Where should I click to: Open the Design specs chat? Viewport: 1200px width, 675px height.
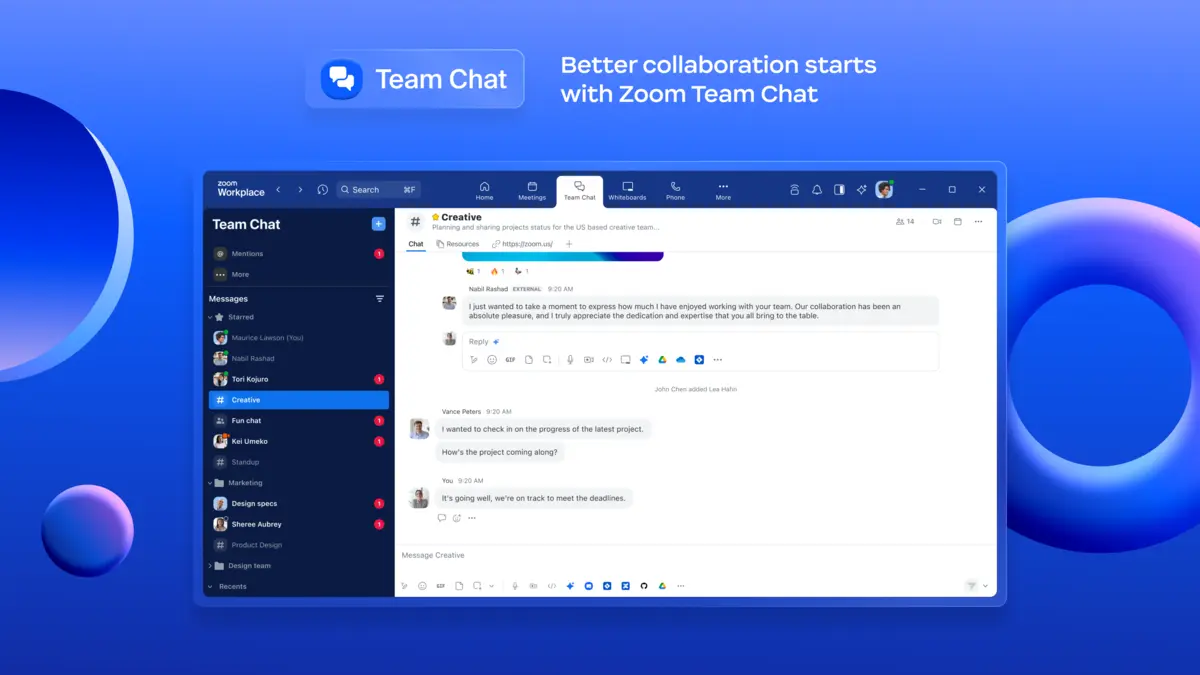pyautogui.click(x=298, y=503)
